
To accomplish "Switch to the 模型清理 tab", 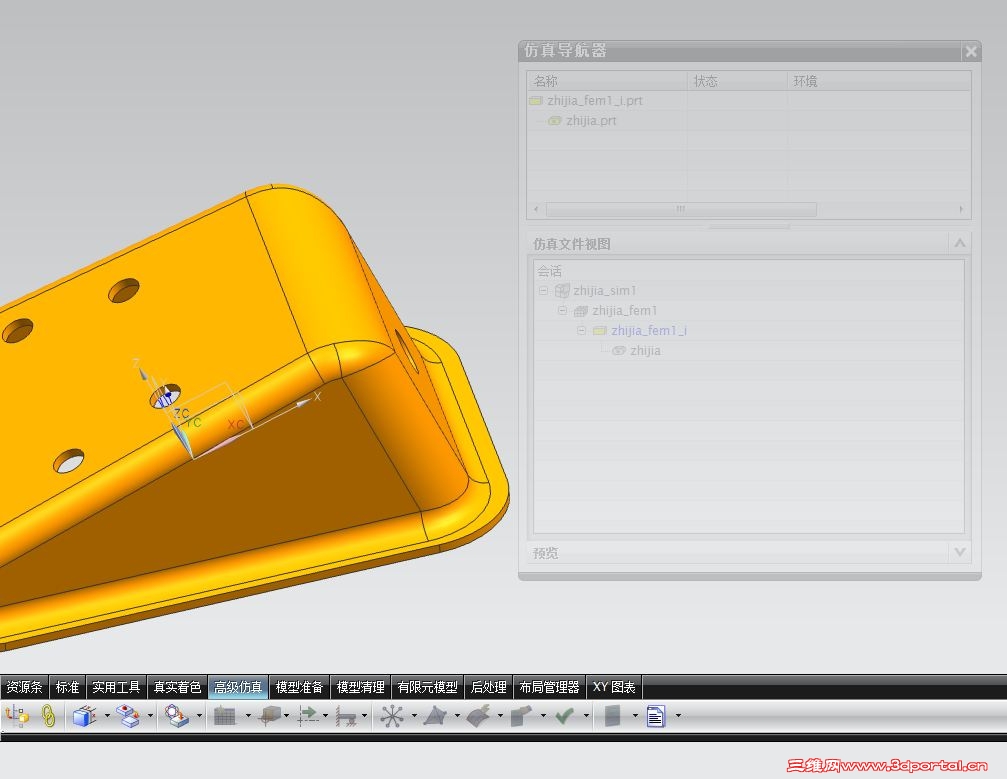I will click(x=360, y=687).
